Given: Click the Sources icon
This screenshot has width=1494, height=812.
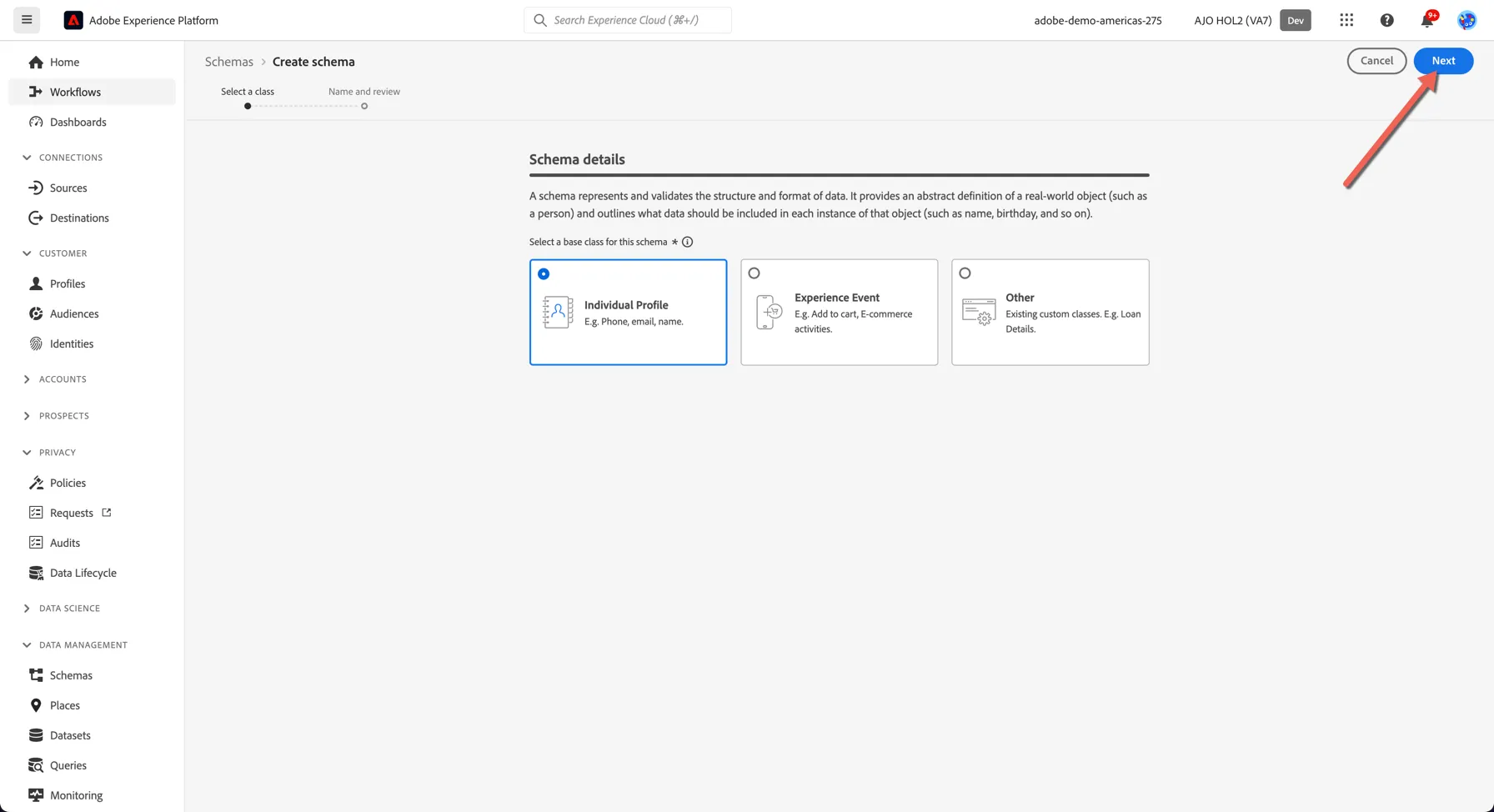Looking at the screenshot, I should [x=36, y=188].
